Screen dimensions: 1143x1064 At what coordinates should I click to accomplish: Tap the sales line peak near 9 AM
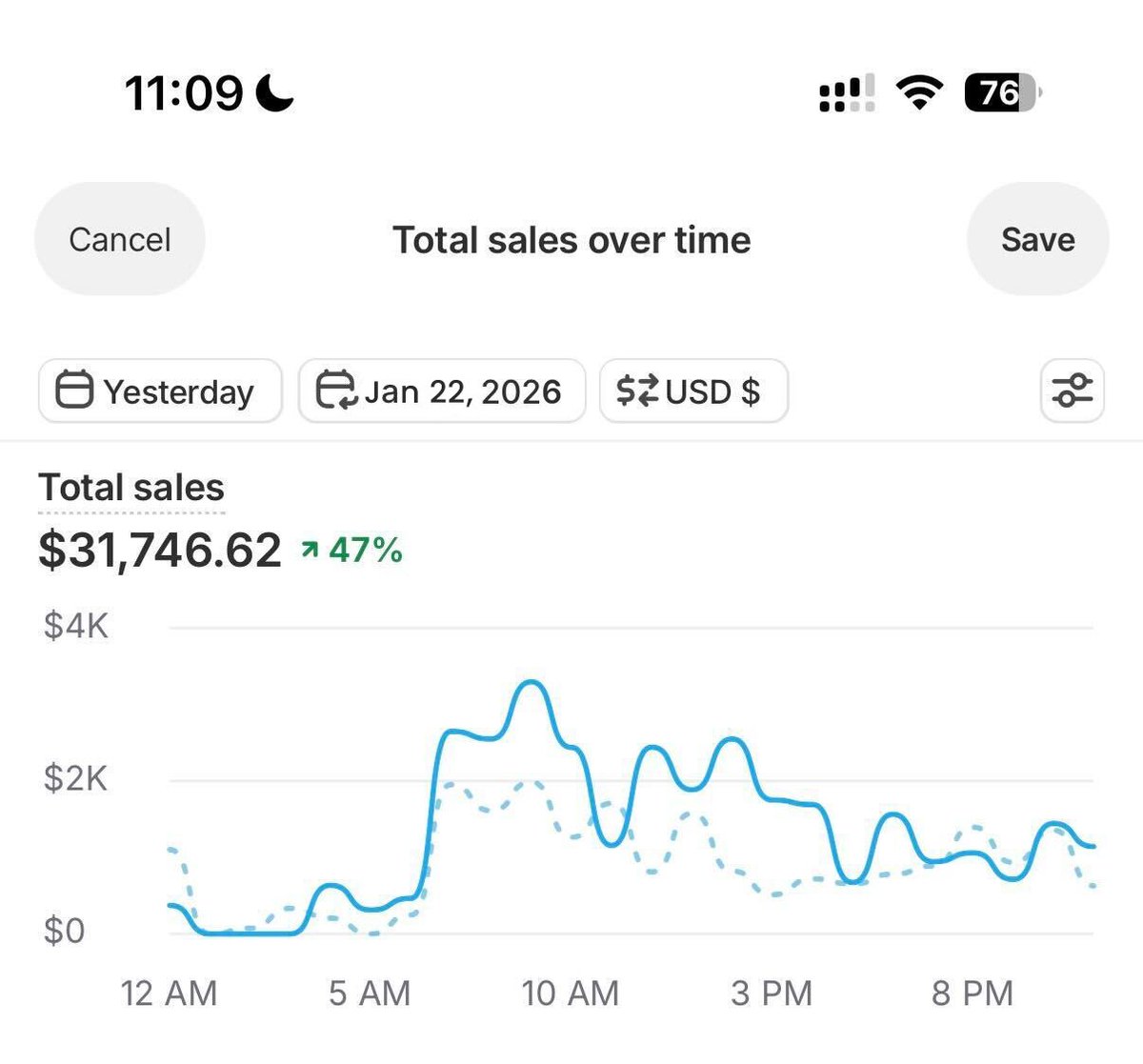tap(531, 683)
